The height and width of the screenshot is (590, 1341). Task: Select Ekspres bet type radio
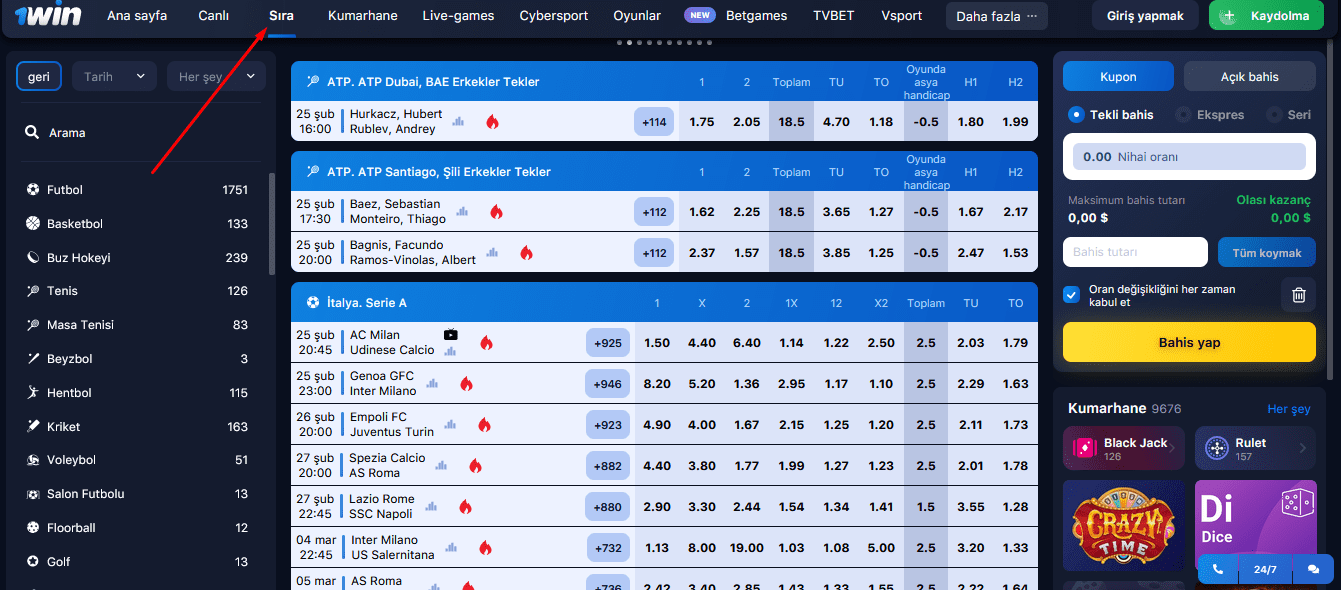pyautogui.click(x=1183, y=115)
